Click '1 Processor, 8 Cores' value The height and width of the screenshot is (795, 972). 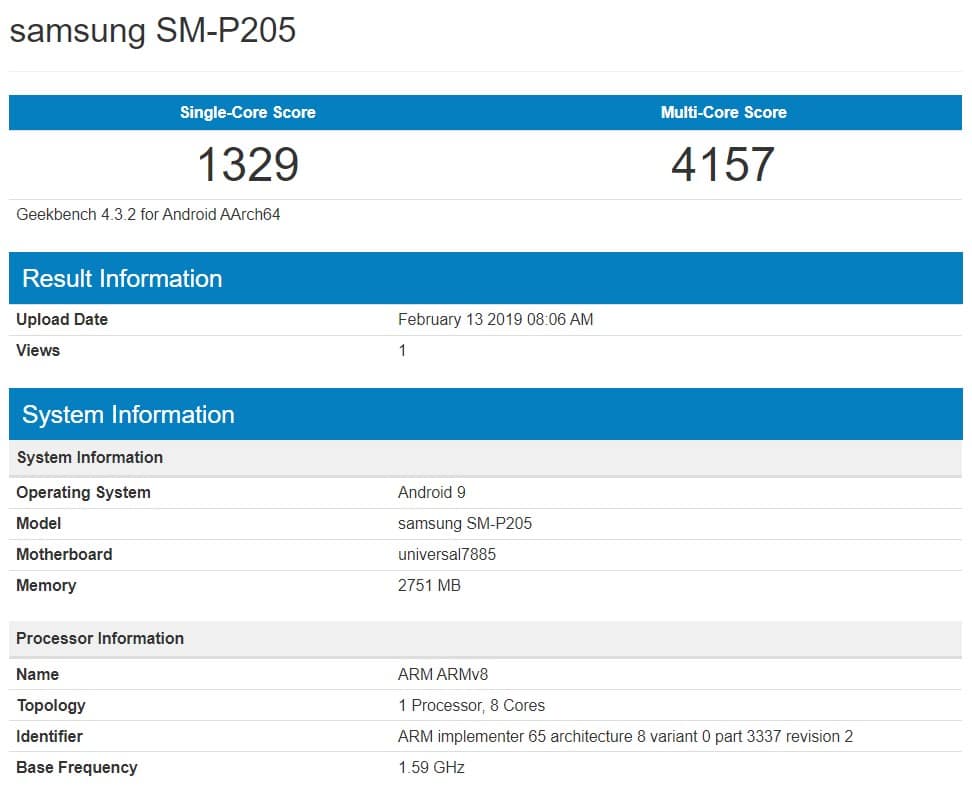click(x=471, y=706)
